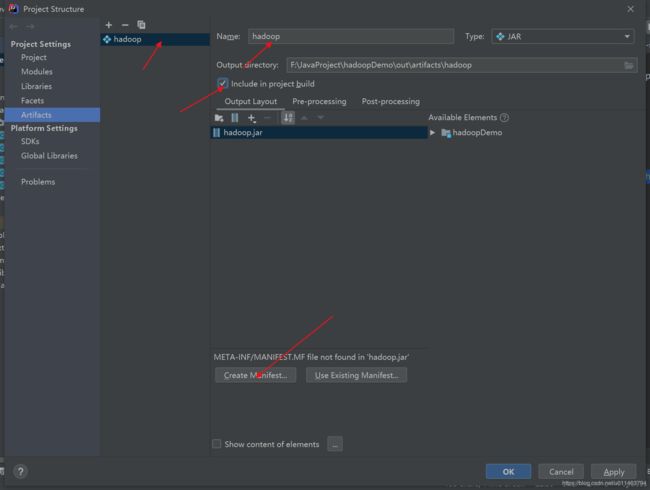Open the Type JAR dropdown
Image resolution: width=650 pixels, height=490 pixels.
pyautogui.click(x=563, y=36)
